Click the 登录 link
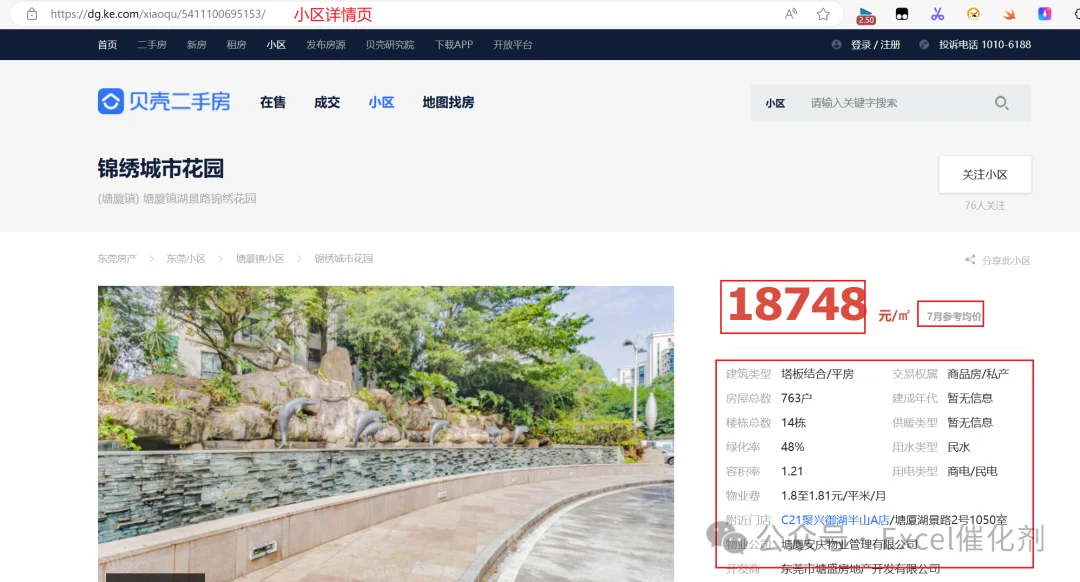The width and height of the screenshot is (1080, 582). [861, 45]
